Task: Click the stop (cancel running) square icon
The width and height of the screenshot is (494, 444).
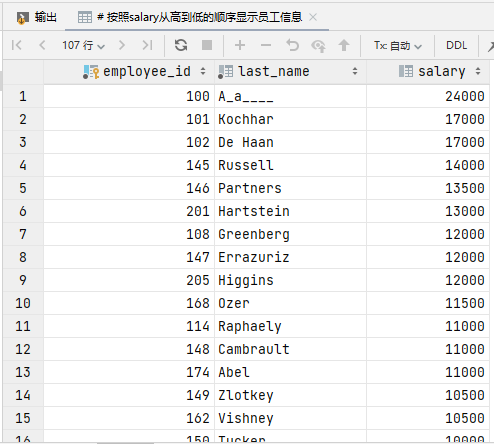Action: tap(207, 45)
